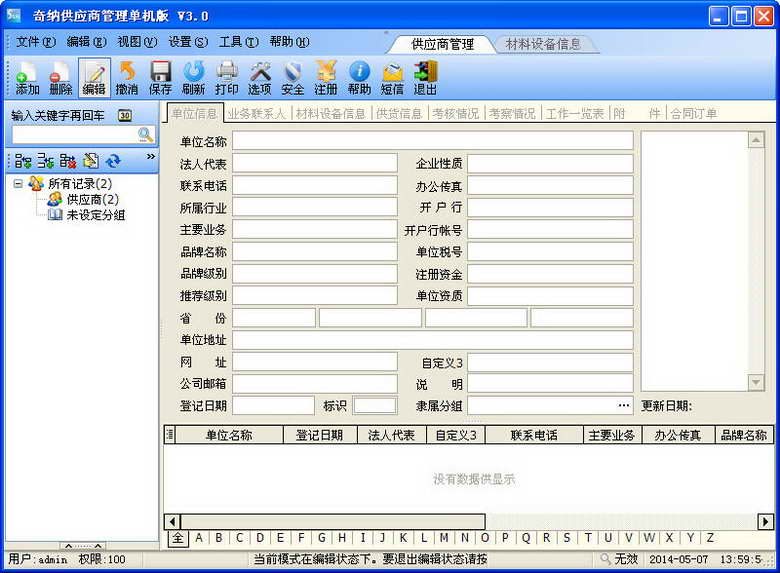The height and width of the screenshot is (573, 780).
Task: Click the 标识 color box
Action: (375, 406)
